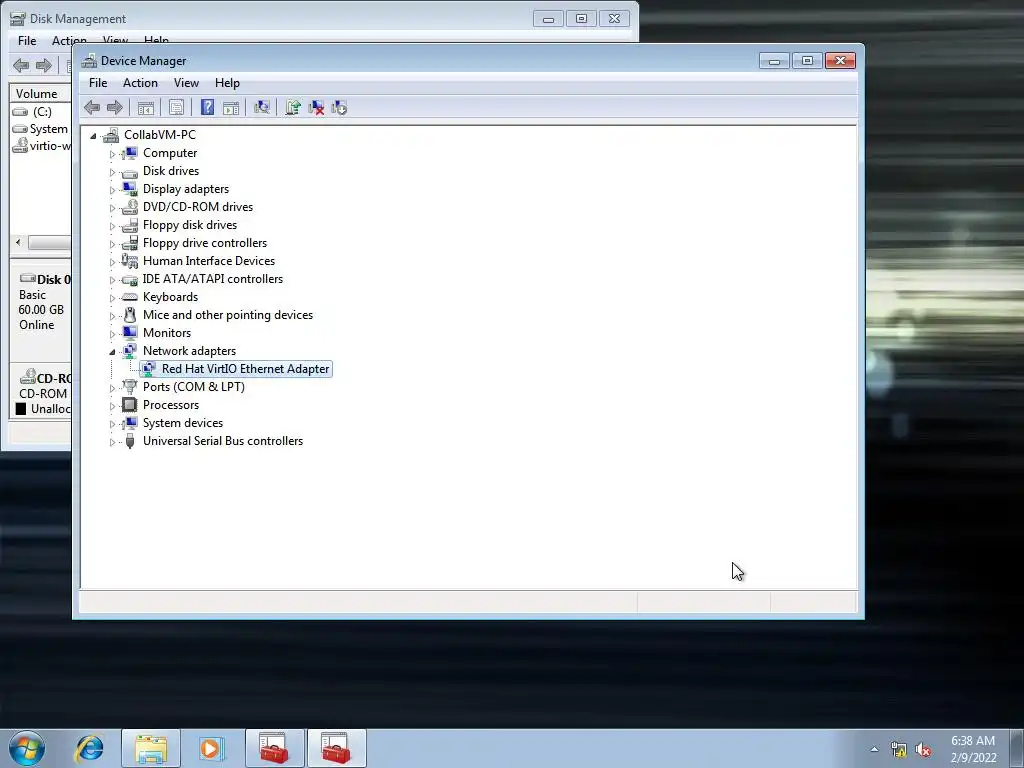The height and width of the screenshot is (768, 1024).
Task: Click the left scroll arrow in Disk Management
Action: [18, 242]
